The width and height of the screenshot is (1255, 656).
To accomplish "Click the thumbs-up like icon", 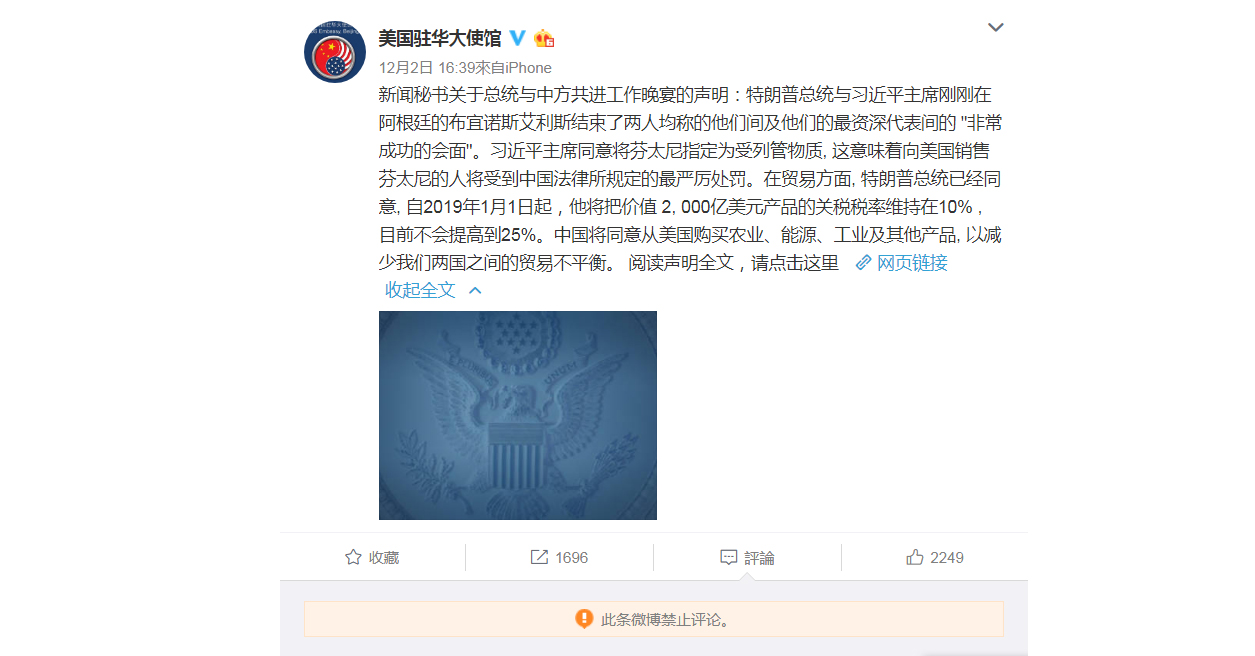I will pos(915,557).
